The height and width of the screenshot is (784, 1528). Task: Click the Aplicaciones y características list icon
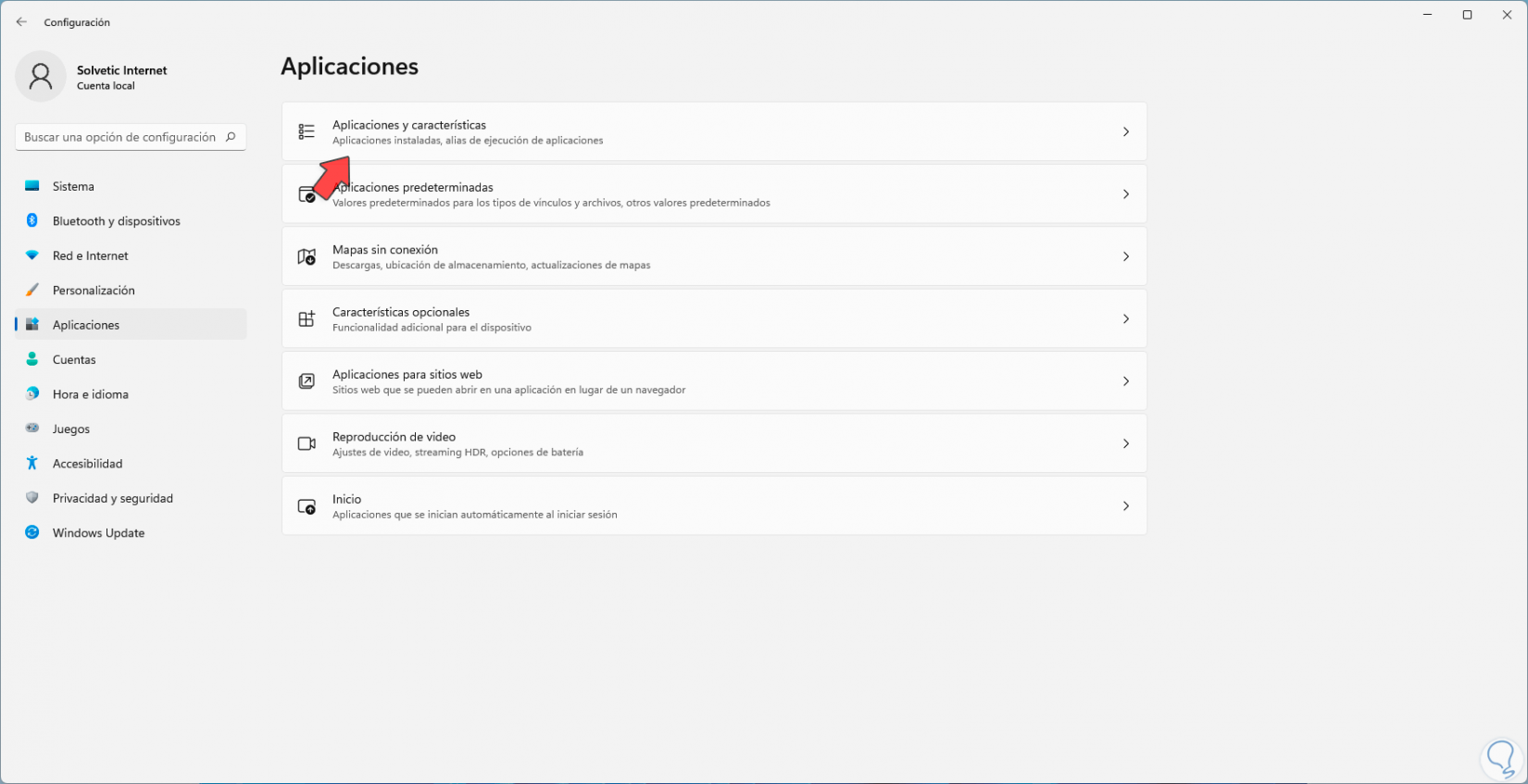tap(307, 131)
